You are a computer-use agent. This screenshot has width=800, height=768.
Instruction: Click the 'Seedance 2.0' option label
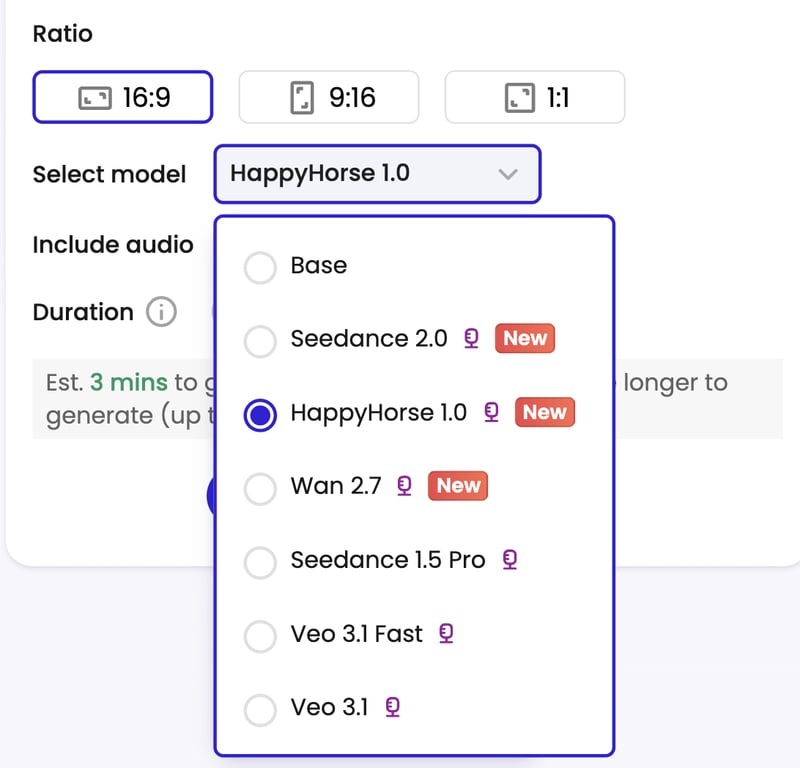click(x=369, y=339)
